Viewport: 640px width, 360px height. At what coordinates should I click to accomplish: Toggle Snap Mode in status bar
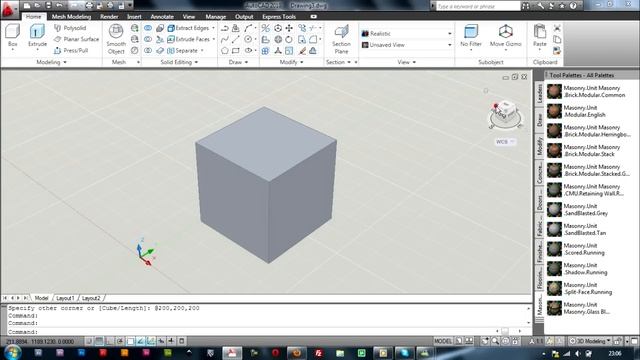click(x=89, y=341)
